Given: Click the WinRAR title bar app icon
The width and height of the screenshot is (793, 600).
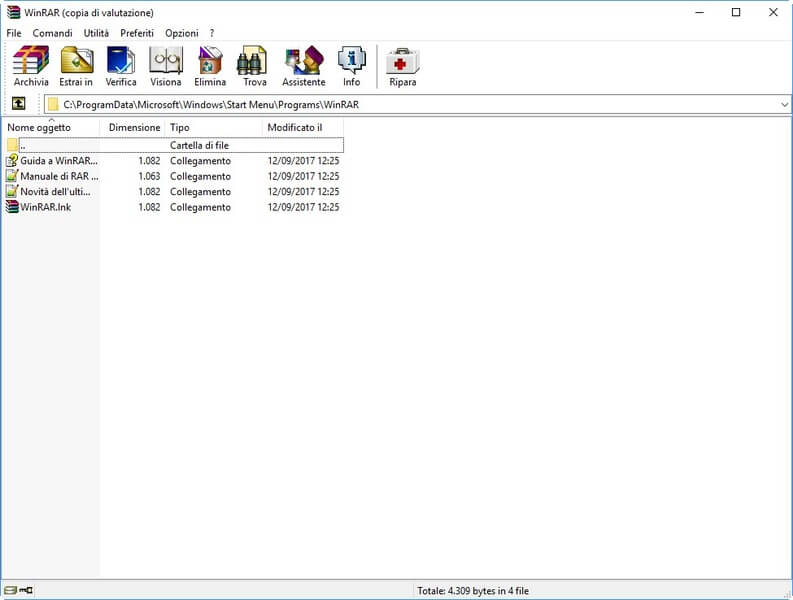Looking at the screenshot, I should 13,12.
